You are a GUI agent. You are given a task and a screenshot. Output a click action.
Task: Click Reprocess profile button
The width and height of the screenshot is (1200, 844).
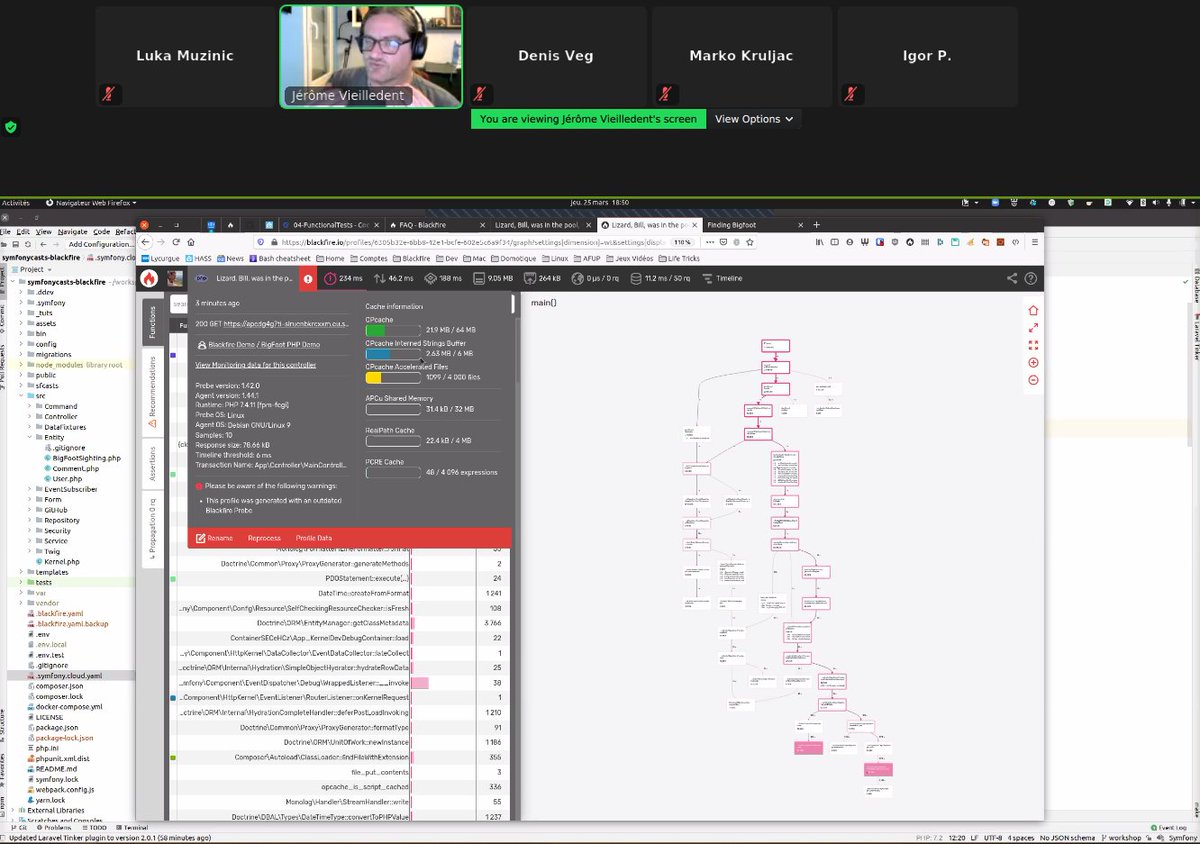264,538
